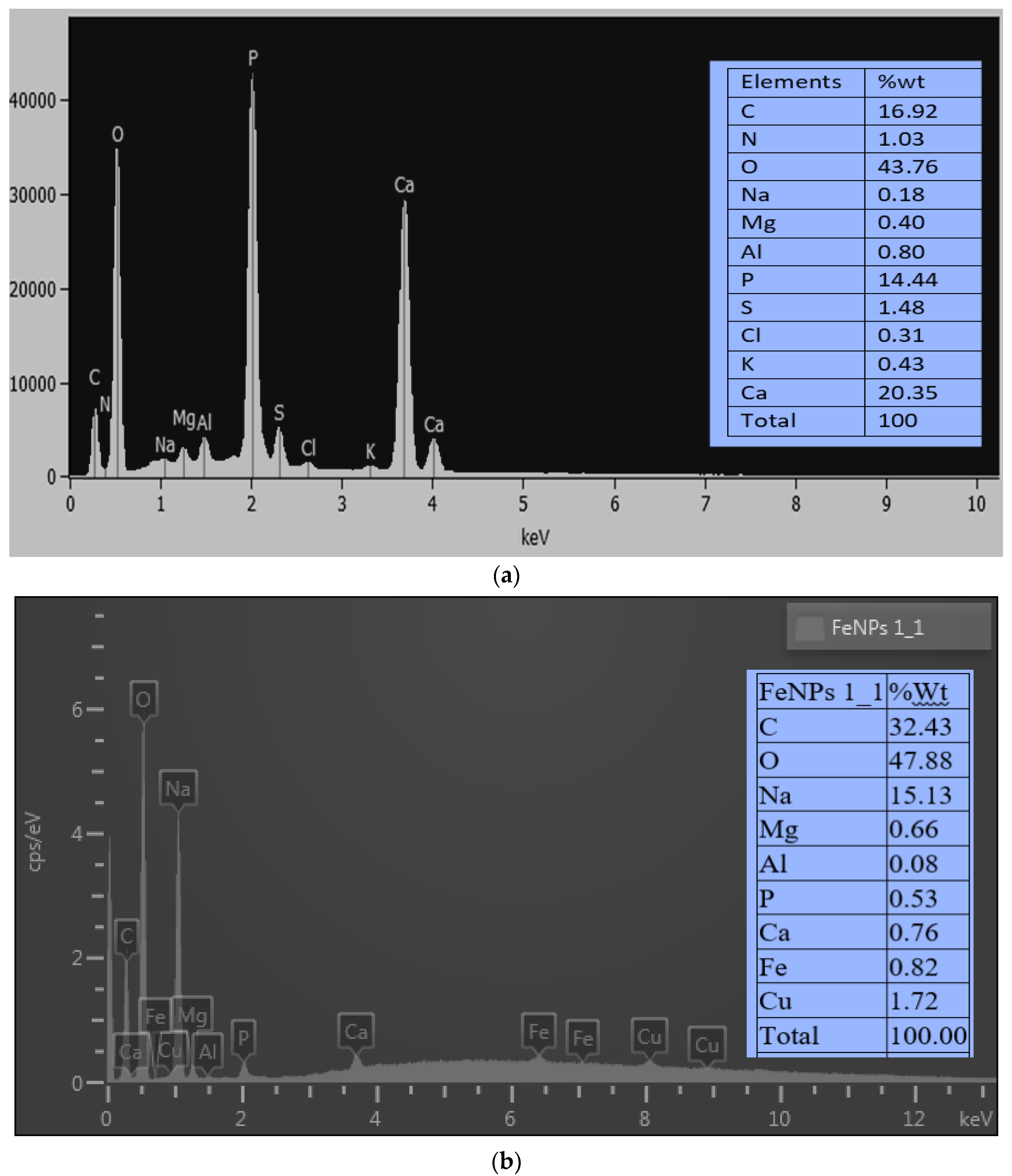Screen dimensions: 1012x1176
Task: Select the Total 100.00 cell in the lower table
Action: 928,1036
